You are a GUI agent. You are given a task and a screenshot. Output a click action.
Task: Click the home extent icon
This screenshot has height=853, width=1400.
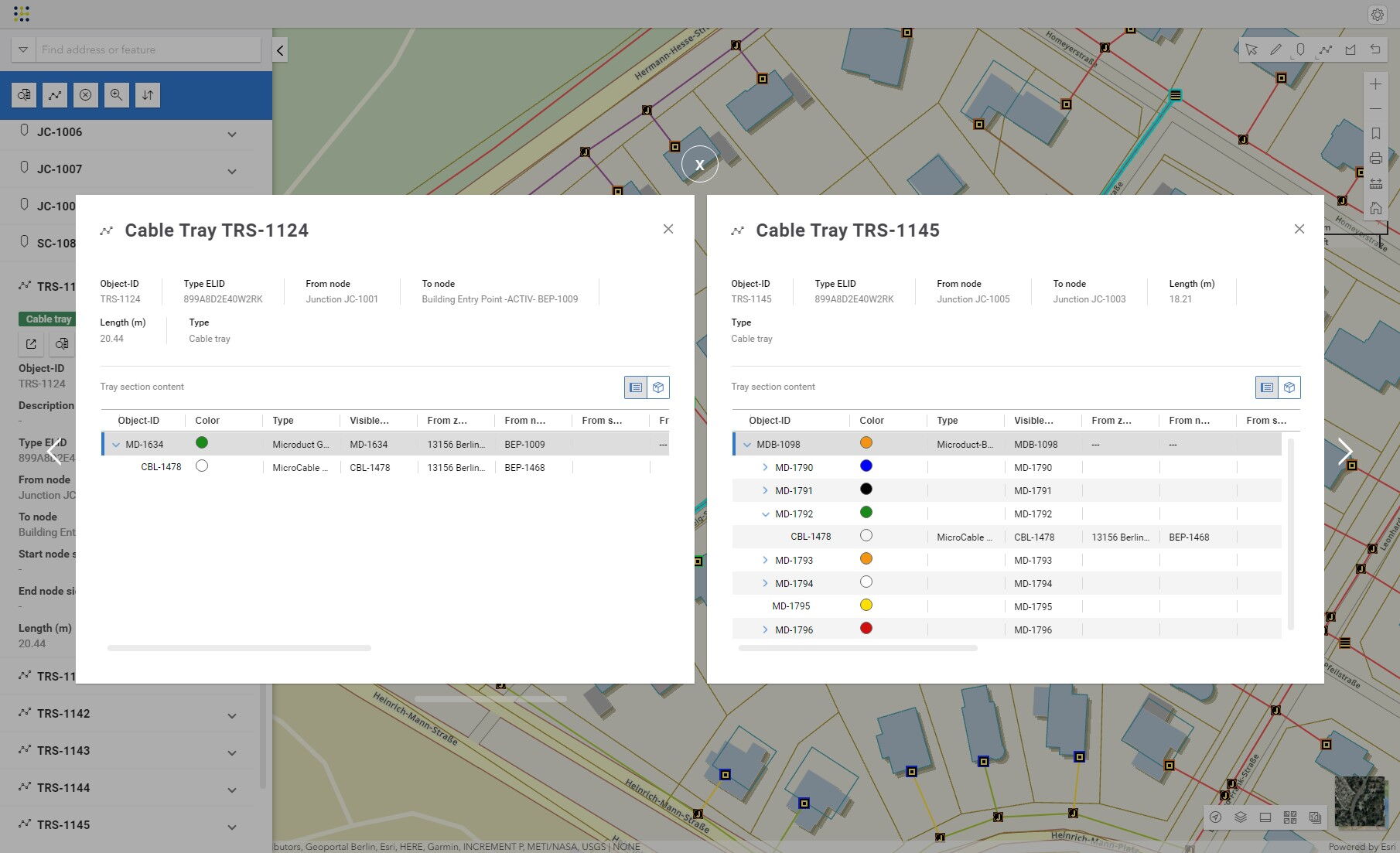[1375, 208]
